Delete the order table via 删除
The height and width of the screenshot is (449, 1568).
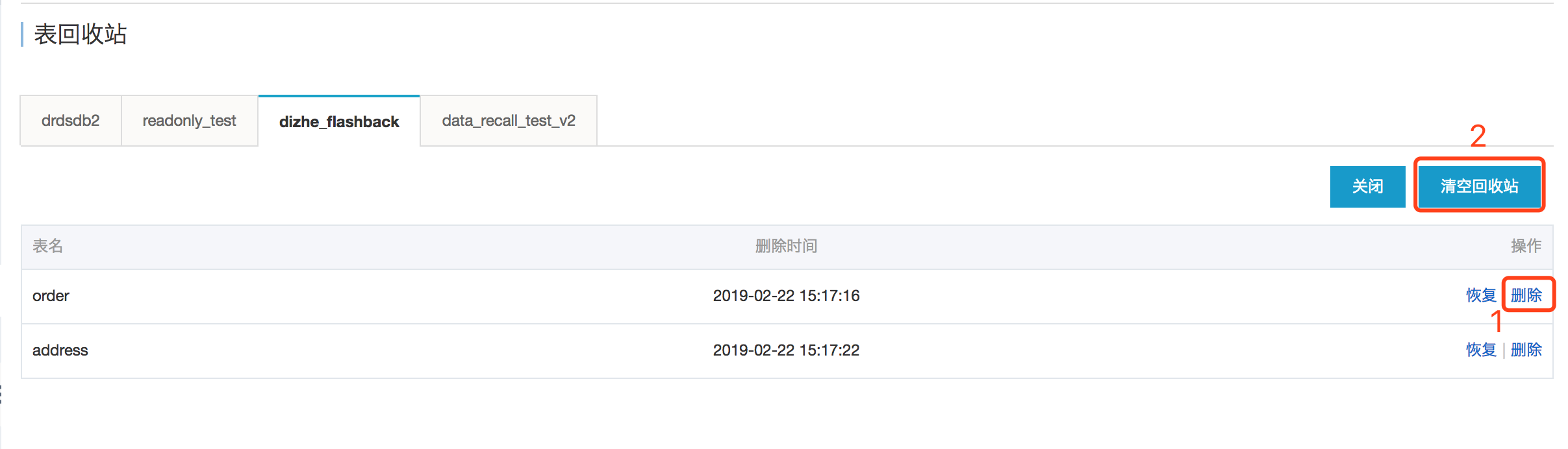(1526, 295)
